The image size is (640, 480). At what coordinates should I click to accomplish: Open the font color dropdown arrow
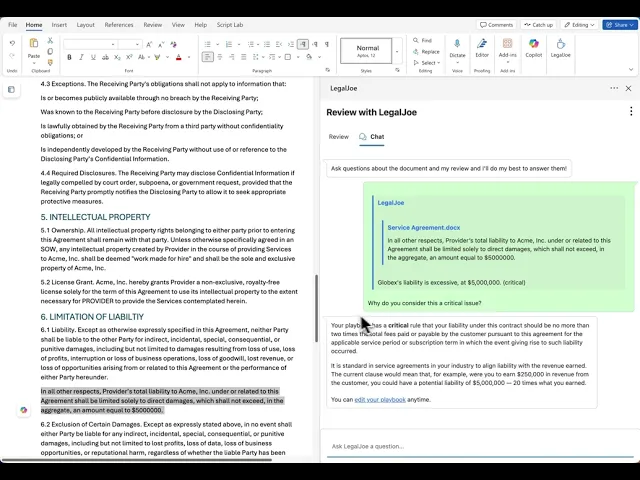[x=189, y=57]
